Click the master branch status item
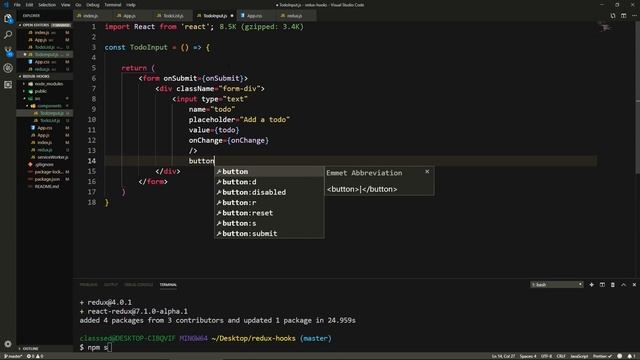 pyautogui.click(x=12, y=356)
